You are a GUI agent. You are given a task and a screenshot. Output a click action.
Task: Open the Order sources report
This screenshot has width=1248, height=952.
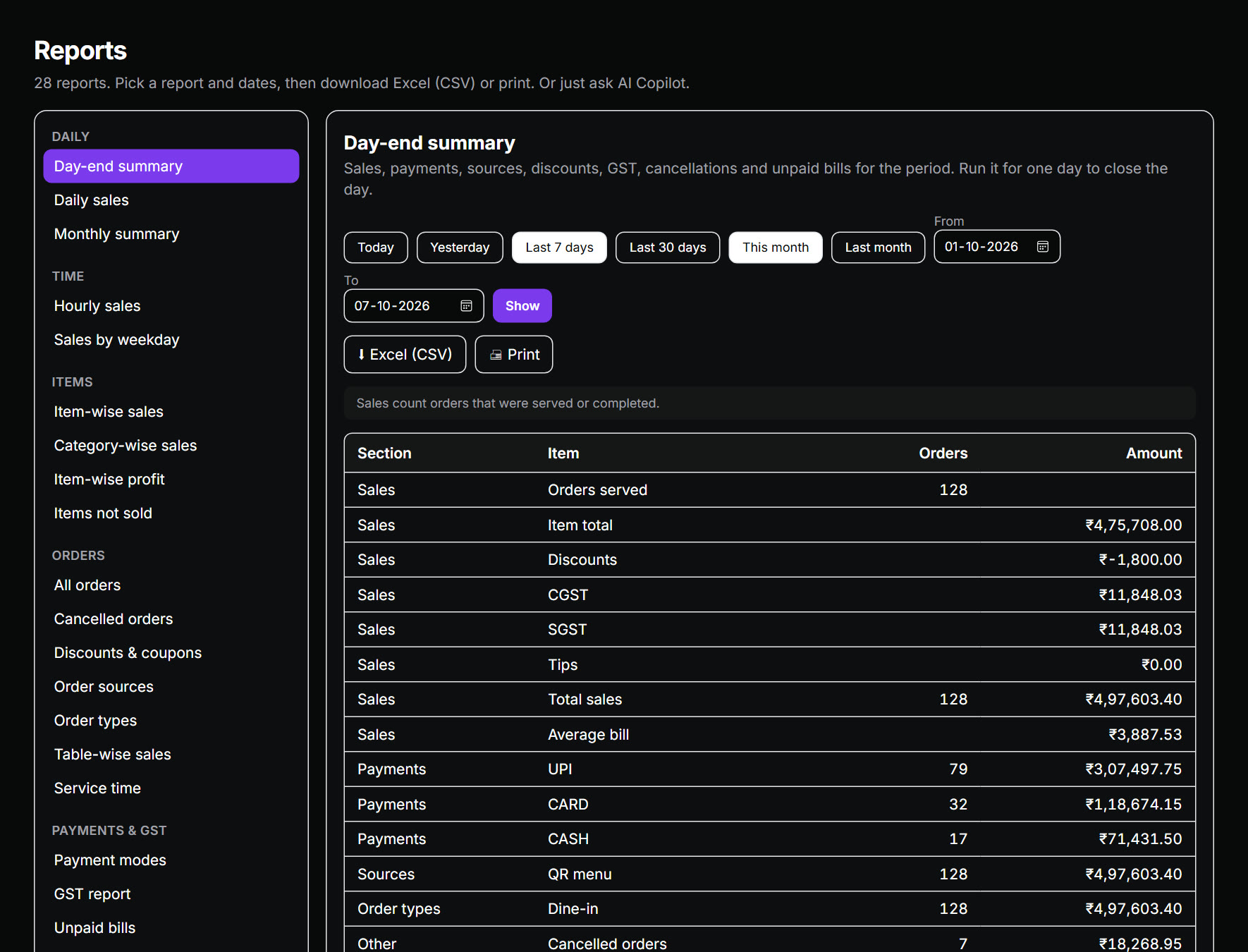171,687
